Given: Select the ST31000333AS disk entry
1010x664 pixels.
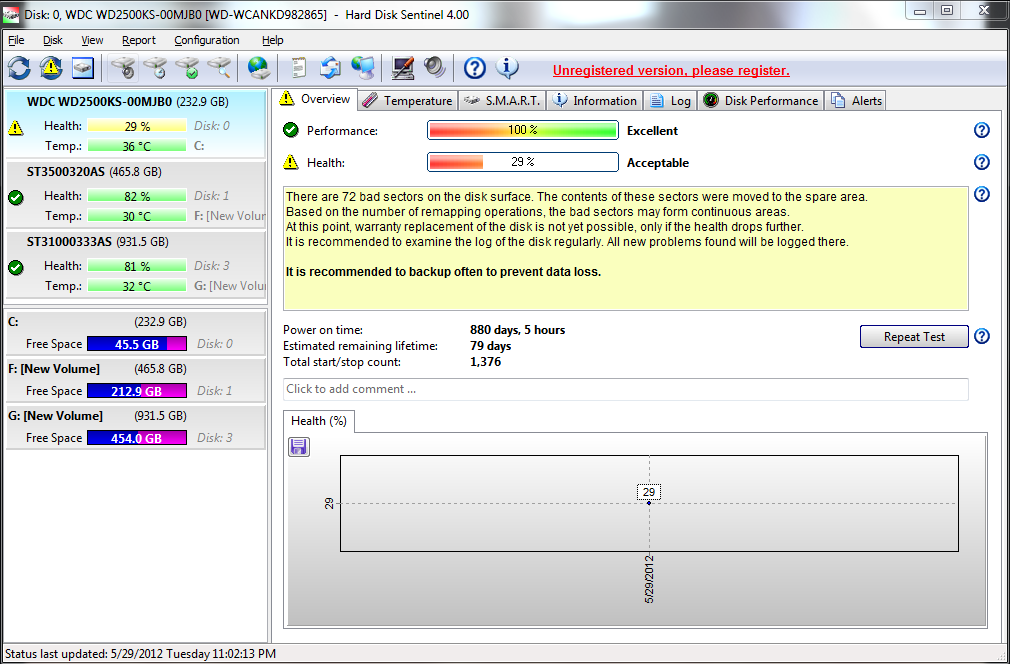Looking at the screenshot, I should (135, 265).
